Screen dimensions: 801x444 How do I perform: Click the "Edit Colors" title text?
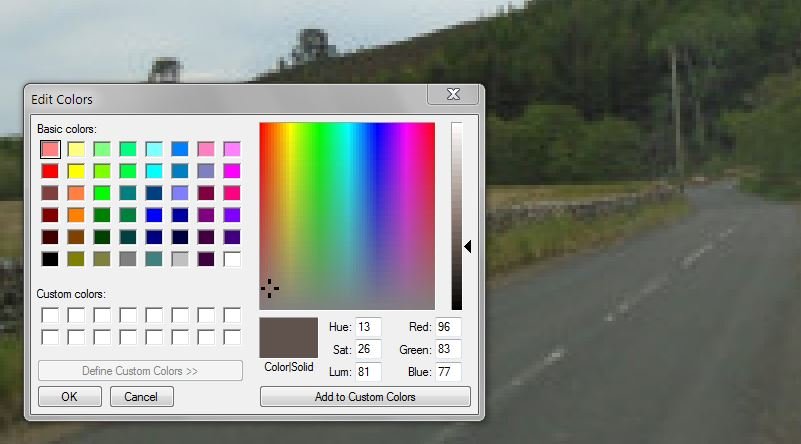click(62, 99)
